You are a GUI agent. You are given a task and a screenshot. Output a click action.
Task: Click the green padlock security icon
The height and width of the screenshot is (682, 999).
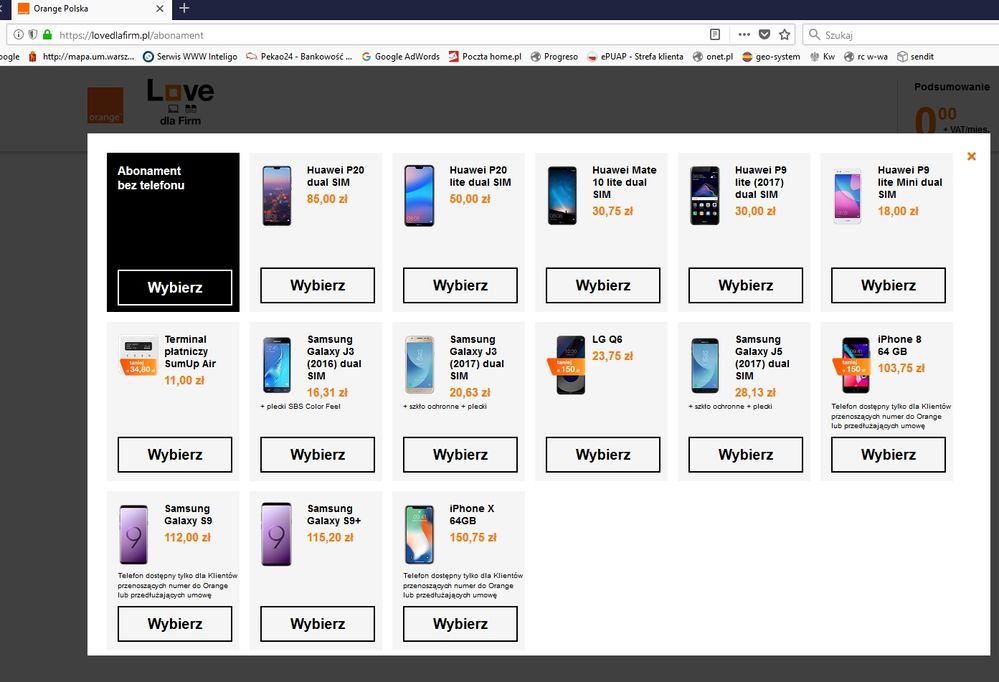pos(47,34)
